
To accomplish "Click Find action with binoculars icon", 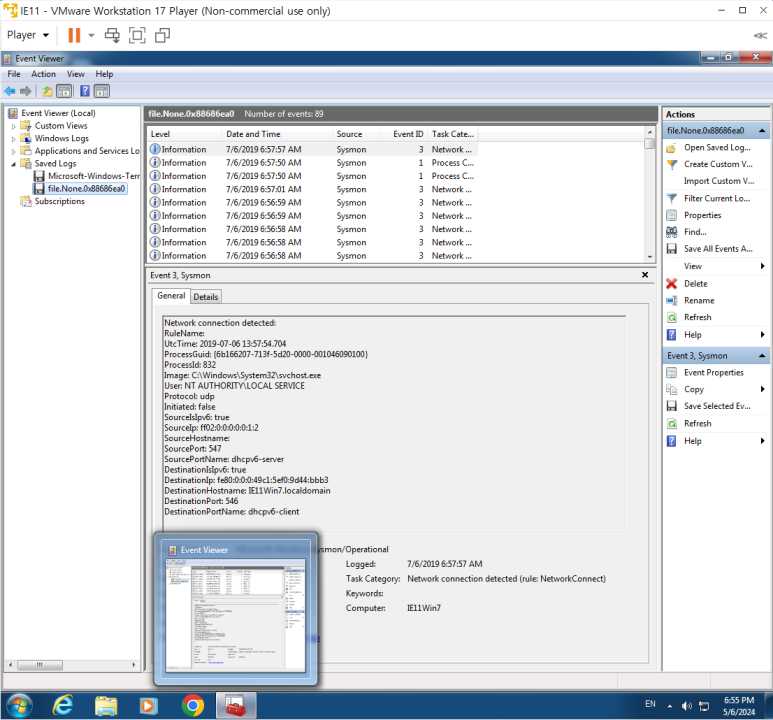I will tap(695, 232).
